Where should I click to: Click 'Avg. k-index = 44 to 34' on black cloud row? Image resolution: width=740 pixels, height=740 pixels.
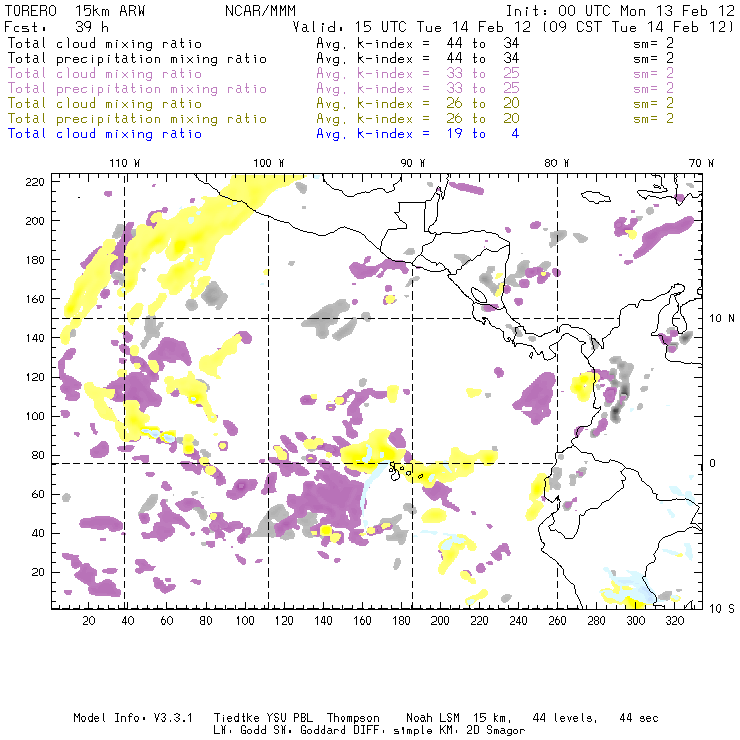click(418, 43)
